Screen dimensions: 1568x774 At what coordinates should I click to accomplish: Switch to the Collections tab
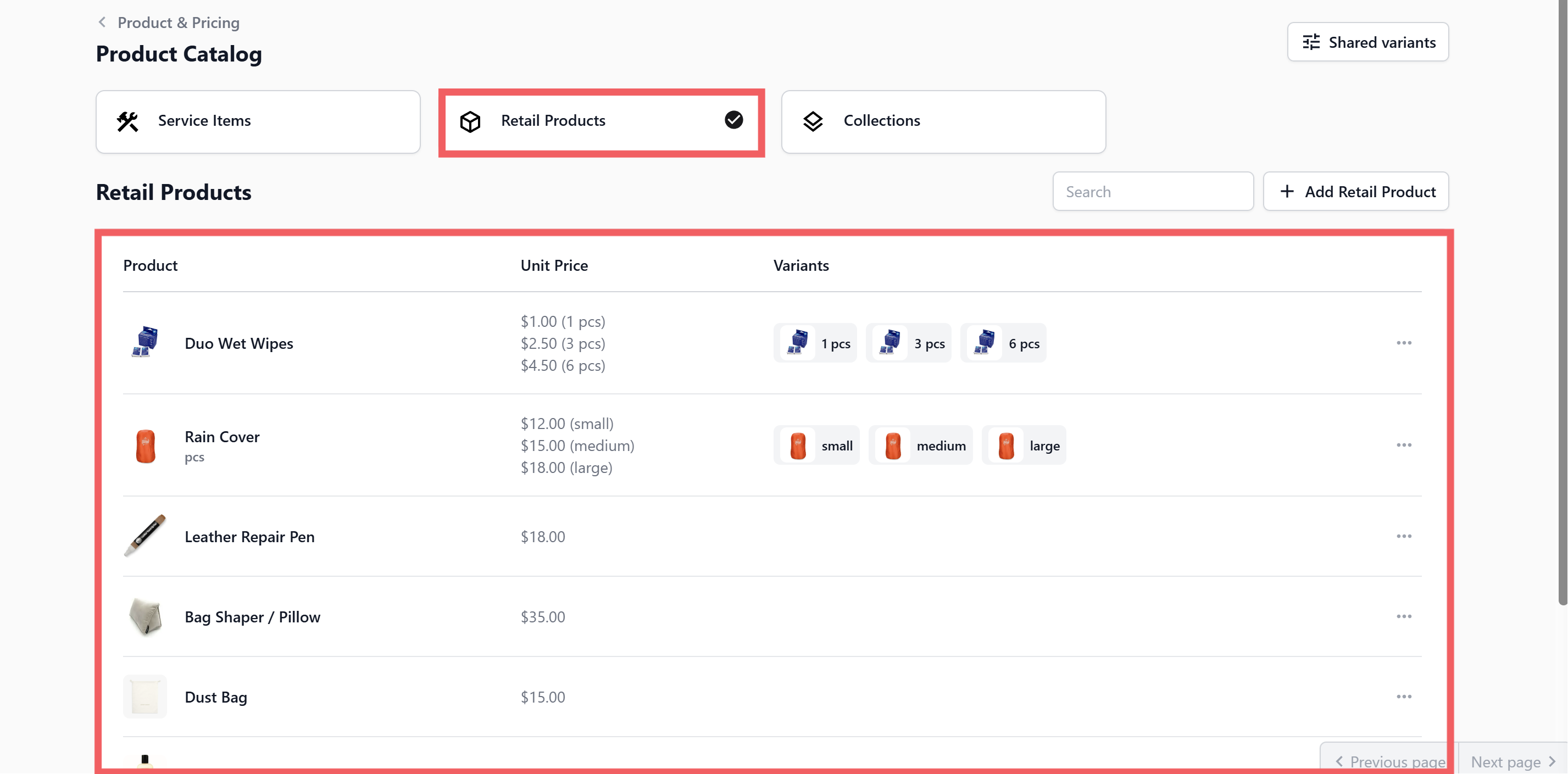943,121
